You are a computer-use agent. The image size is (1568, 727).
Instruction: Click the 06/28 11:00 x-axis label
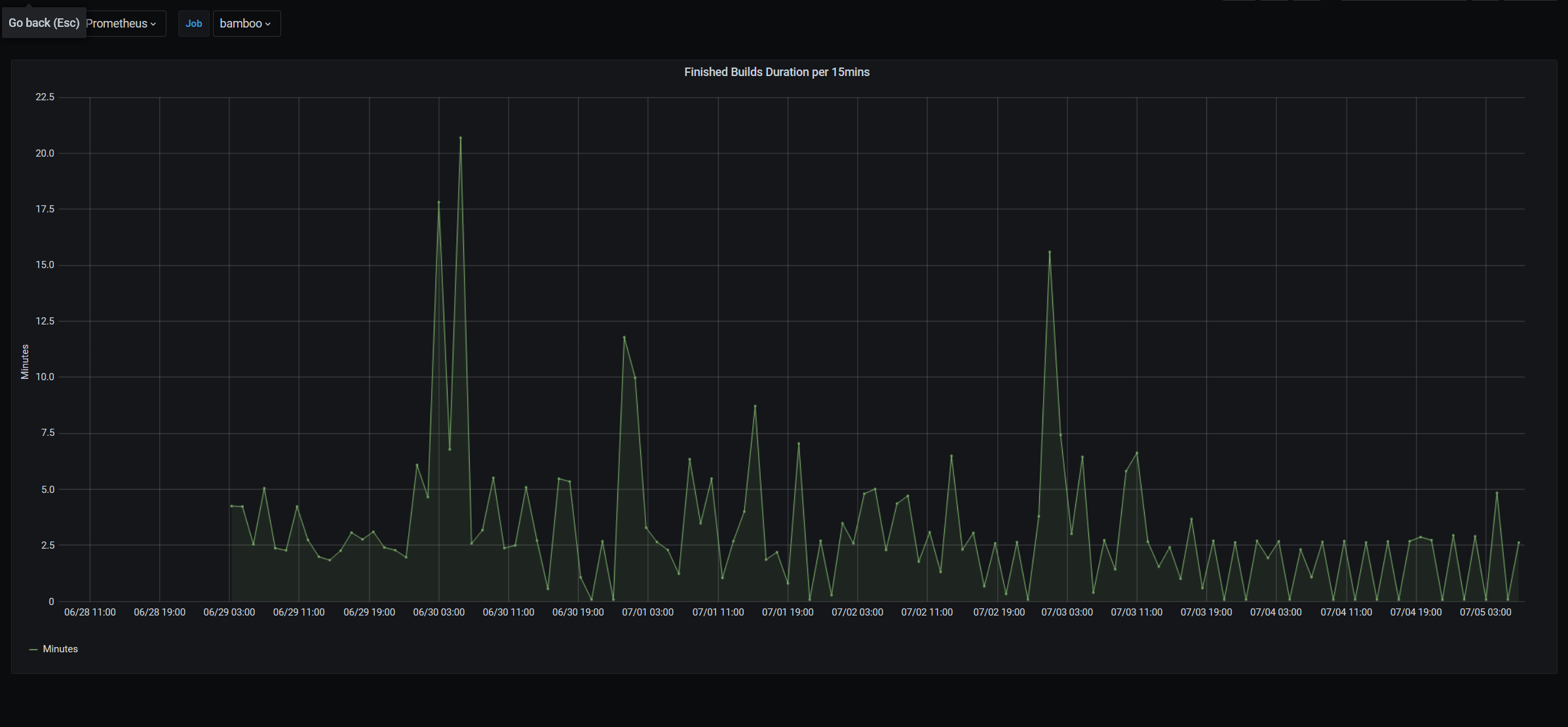[x=90, y=612]
